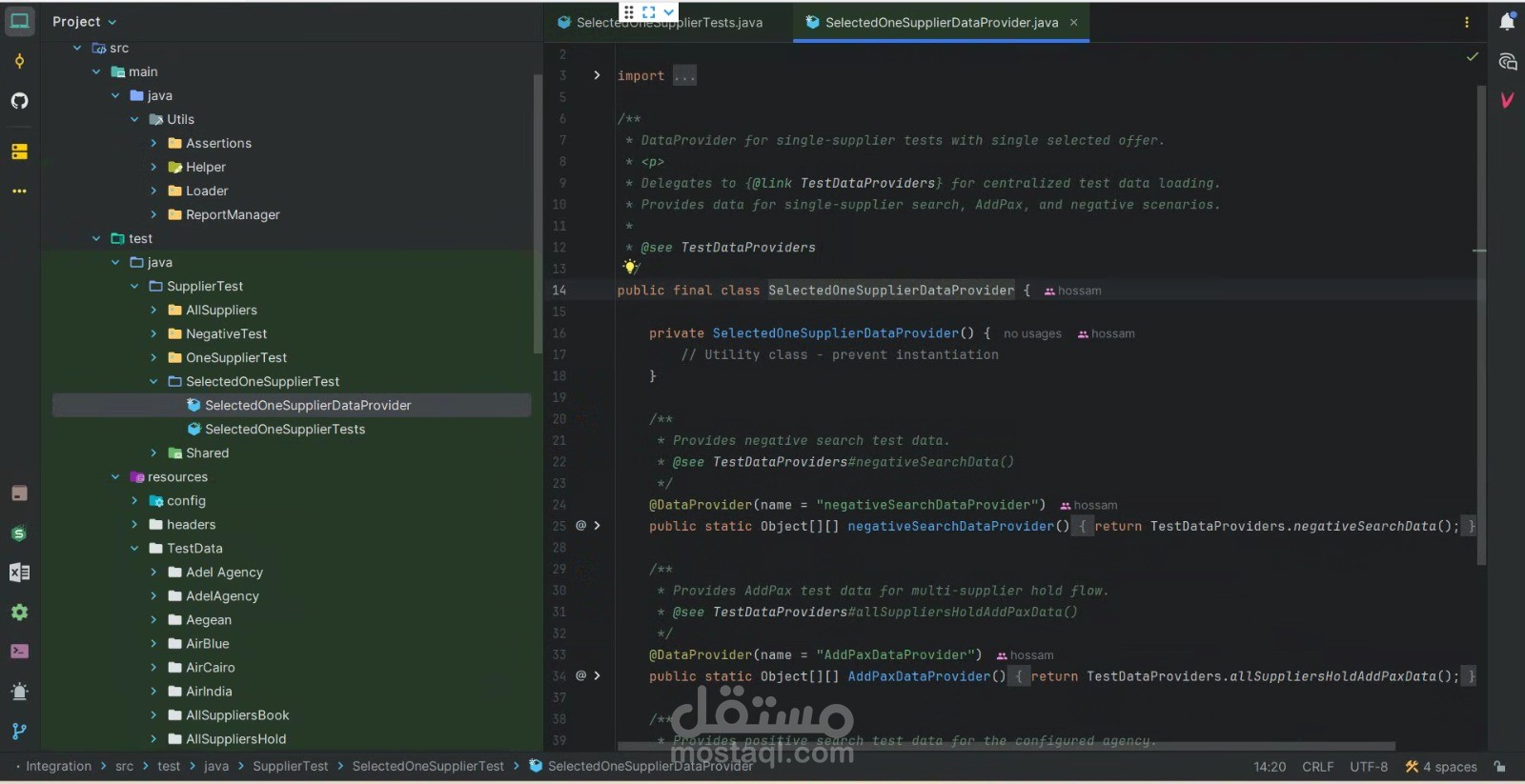Open the AI Assistant chat icon

click(x=1507, y=62)
